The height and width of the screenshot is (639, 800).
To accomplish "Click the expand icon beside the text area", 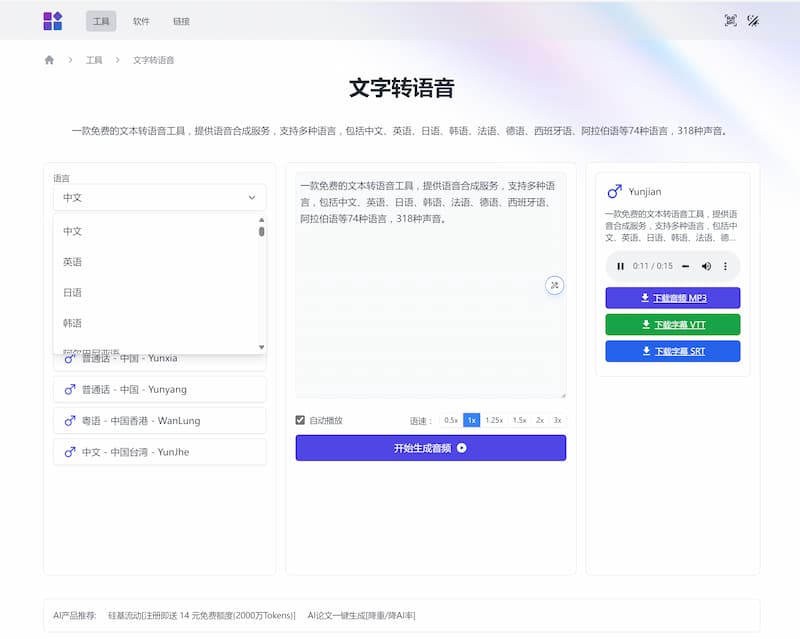I will (554, 285).
